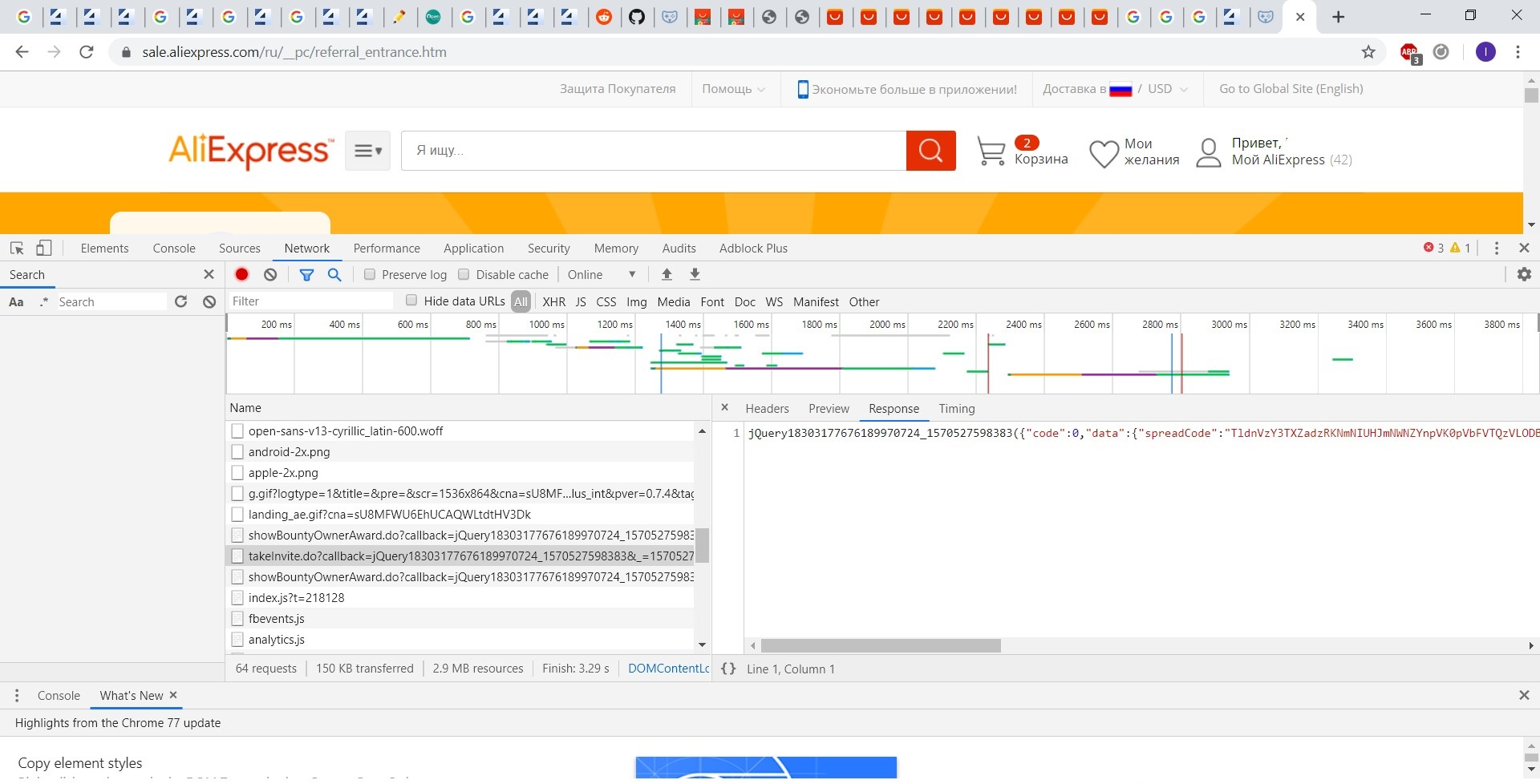The image size is (1540, 784).
Task: Toggle regular expression search option
Action: [44, 302]
